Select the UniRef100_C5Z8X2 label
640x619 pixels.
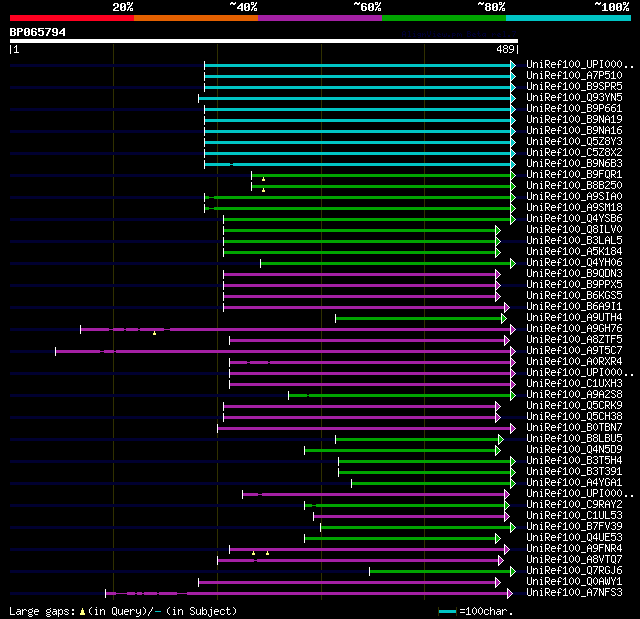pos(574,153)
